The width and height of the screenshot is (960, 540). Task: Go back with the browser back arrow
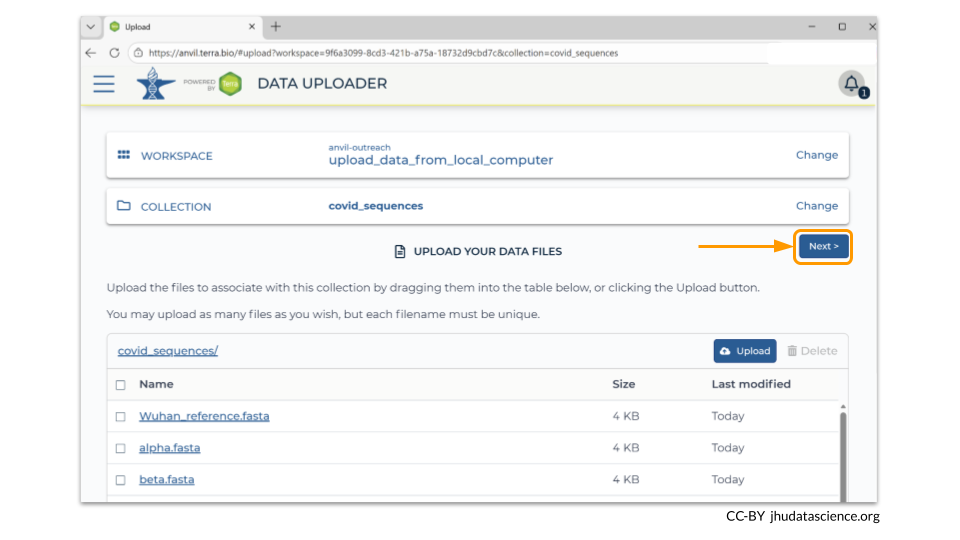coord(91,53)
